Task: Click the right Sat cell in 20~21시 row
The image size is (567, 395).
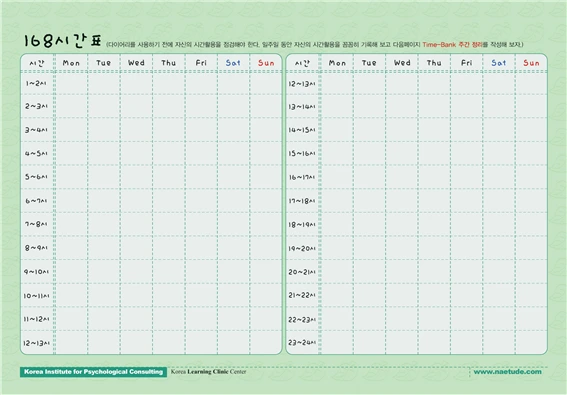Action: (x=499, y=272)
